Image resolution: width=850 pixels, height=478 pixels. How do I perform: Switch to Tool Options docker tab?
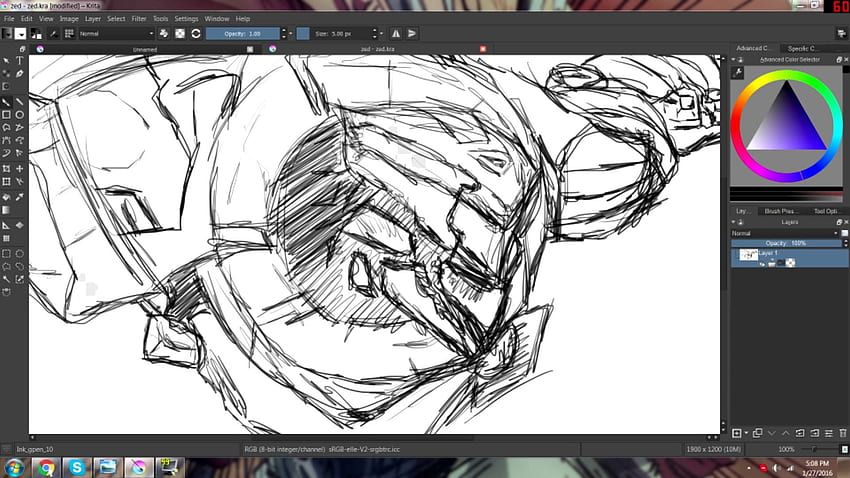(x=826, y=211)
